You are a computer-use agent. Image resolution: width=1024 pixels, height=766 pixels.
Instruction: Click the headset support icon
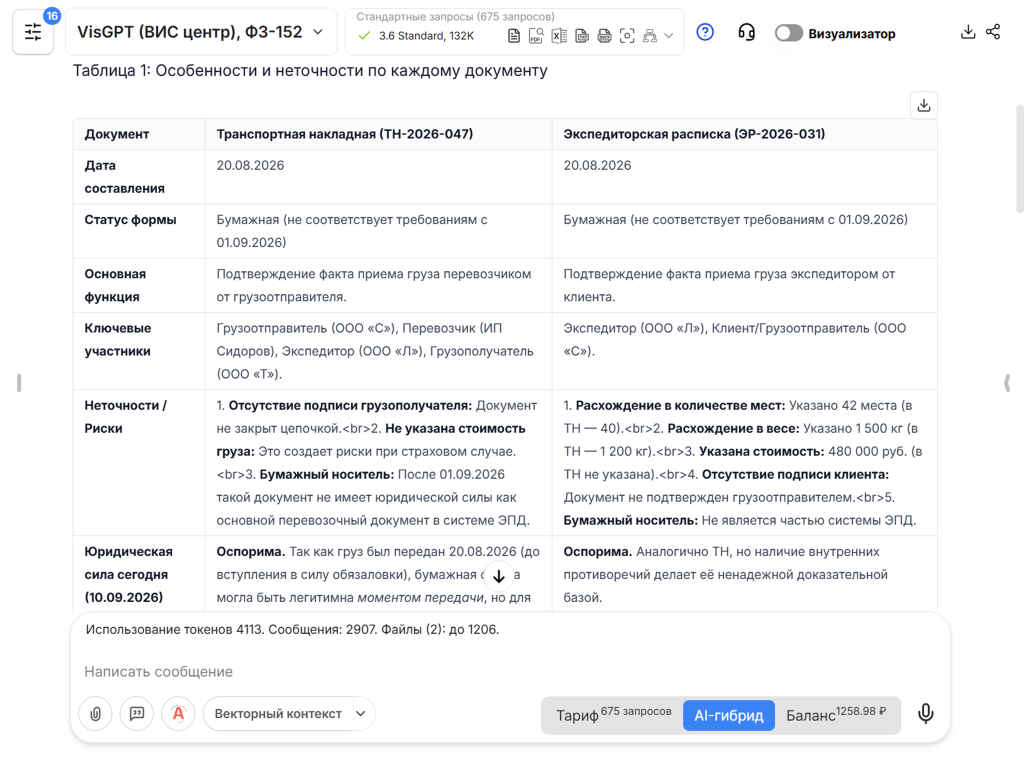point(746,32)
